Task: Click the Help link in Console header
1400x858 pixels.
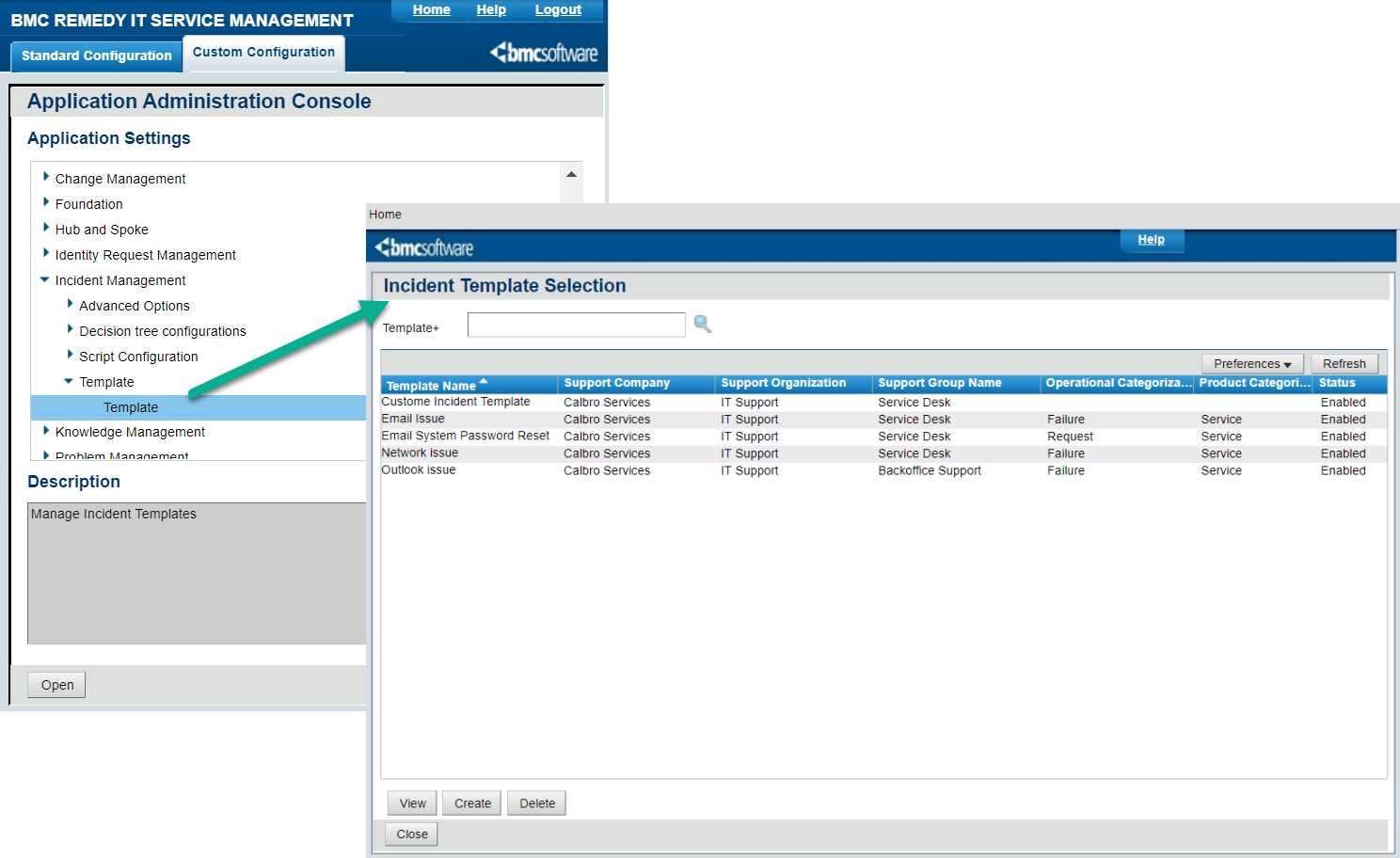Action: coord(491,10)
